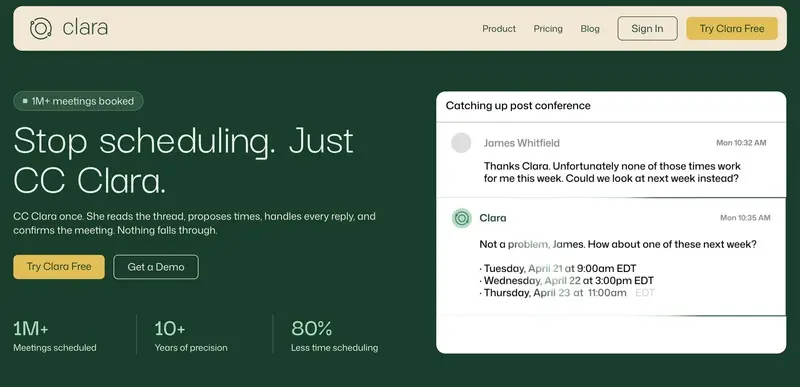Open the Product menu item
Screen dimensions: 800x387
point(499,29)
